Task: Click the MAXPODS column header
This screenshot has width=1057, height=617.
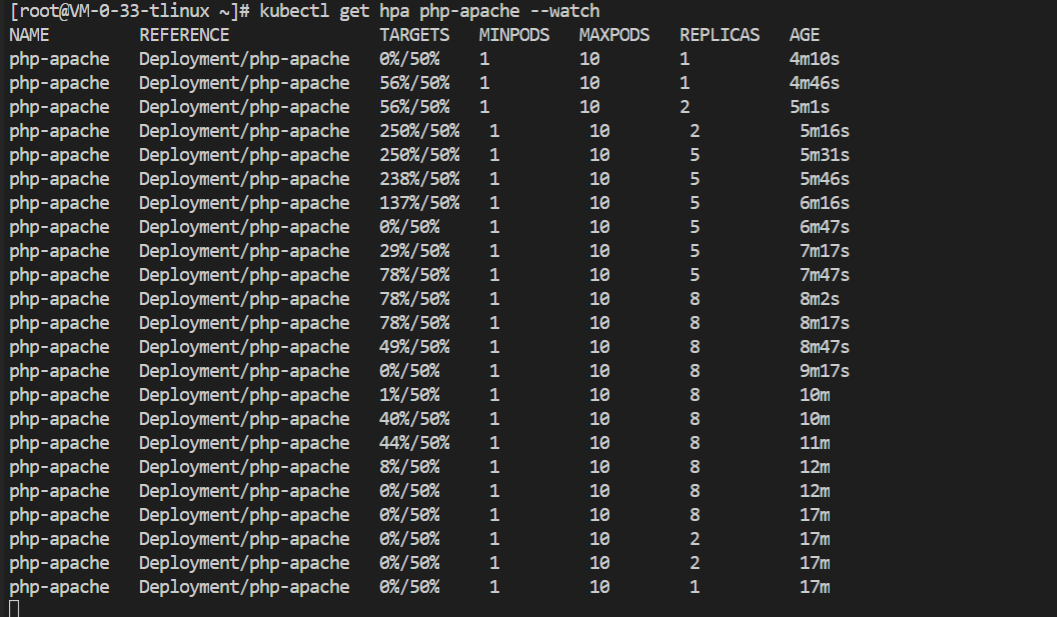Action: pyautogui.click(x=614, y=35)
